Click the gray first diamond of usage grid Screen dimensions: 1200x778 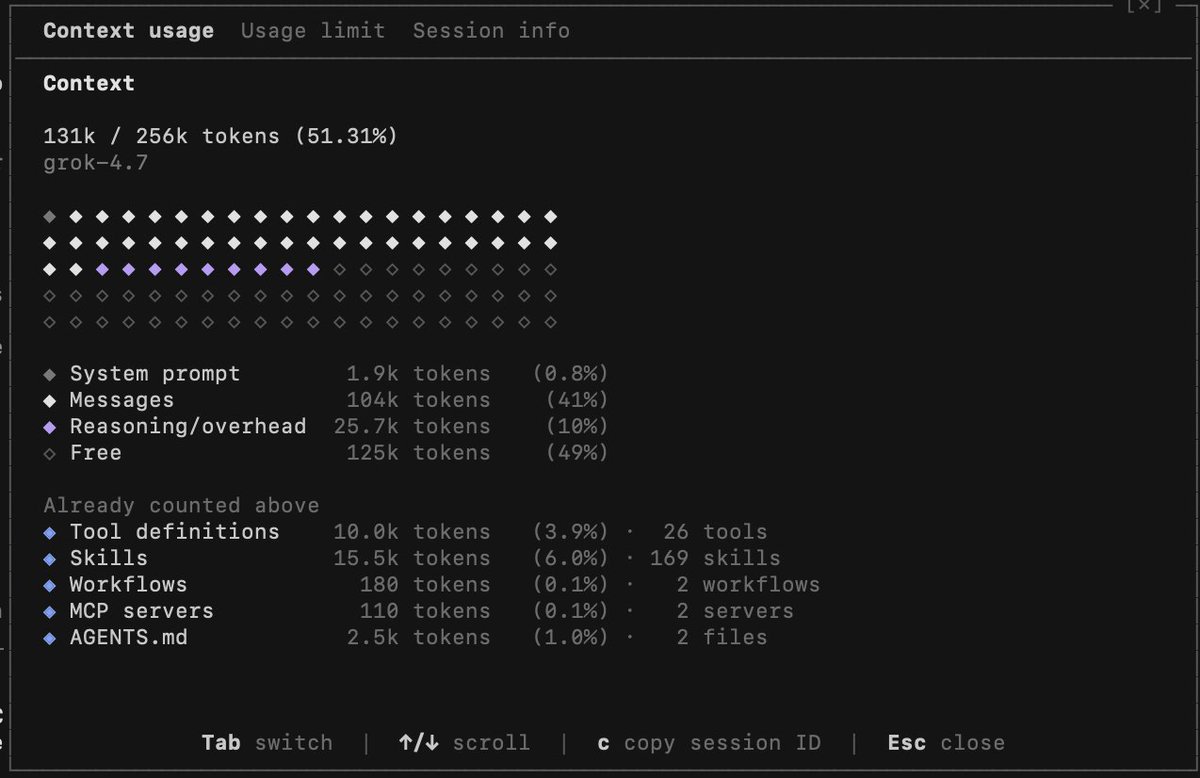[x=50, y=217]
